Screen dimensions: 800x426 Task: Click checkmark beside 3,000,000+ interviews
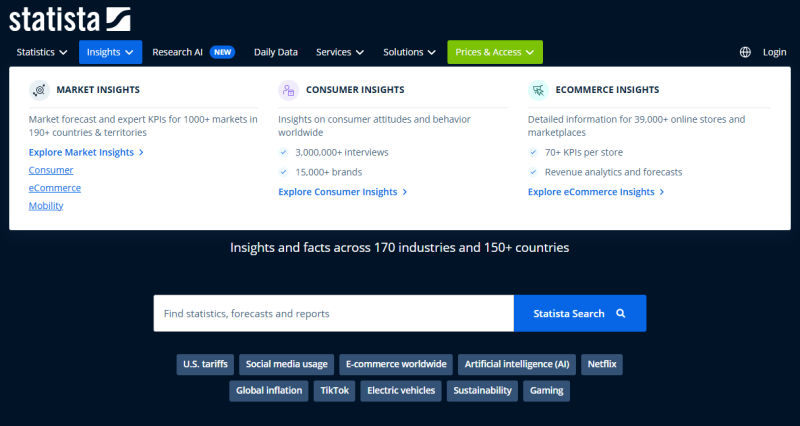[x=284, y=152]
